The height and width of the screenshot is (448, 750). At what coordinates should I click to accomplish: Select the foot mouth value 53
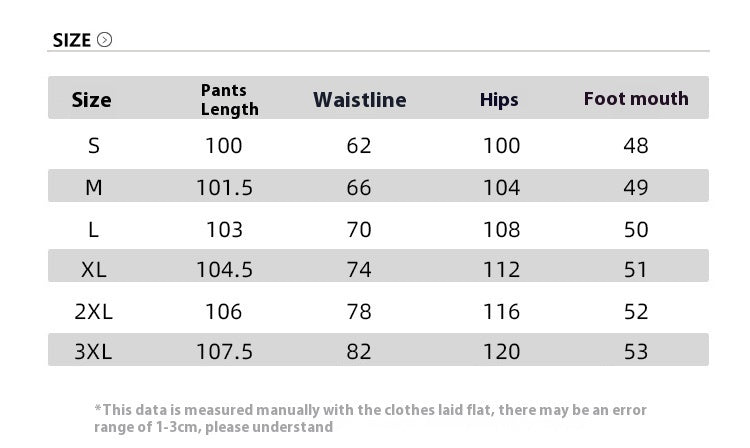click(x=636, y=352)
